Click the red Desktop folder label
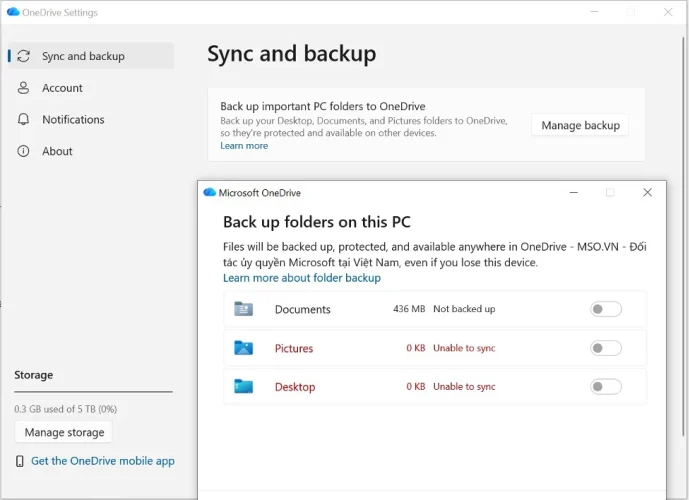Viewport: 690px width, 500px height. pos(295,387)
